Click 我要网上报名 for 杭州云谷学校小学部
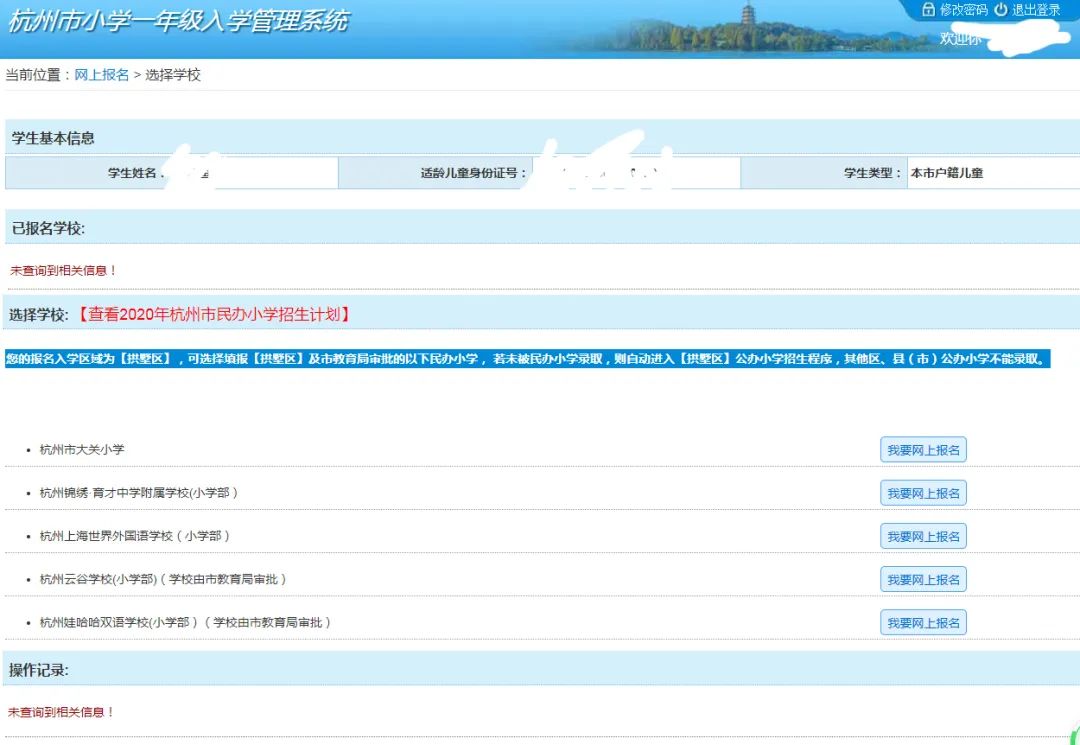The height and width of the screenshot is (745, 1080). point(923,578)
